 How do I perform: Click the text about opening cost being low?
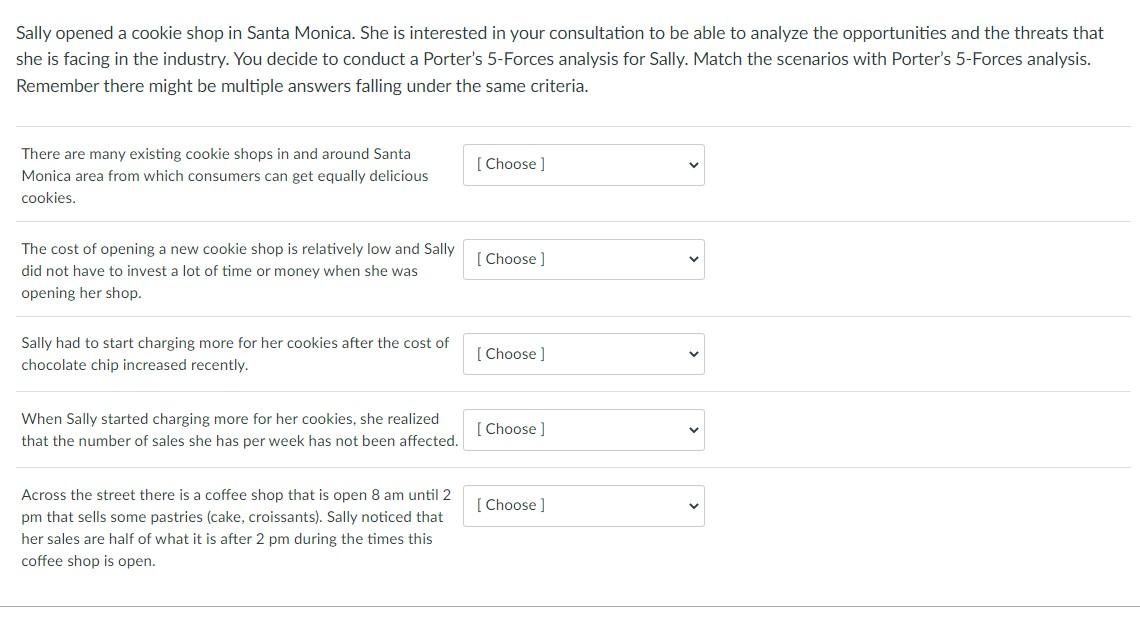pos(237,270)
